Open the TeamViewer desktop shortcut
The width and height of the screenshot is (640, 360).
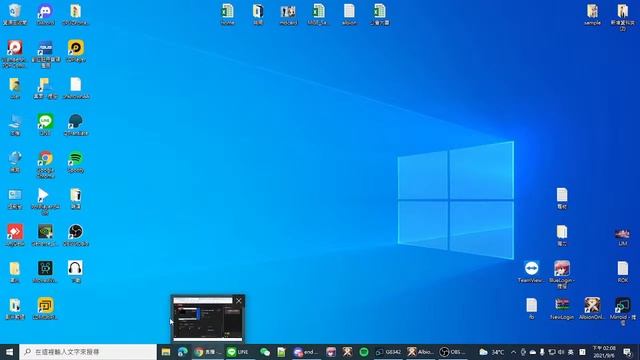pos(531,272)
